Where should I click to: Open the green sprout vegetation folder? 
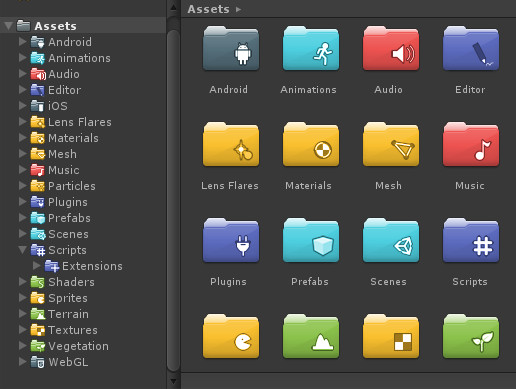471,337
